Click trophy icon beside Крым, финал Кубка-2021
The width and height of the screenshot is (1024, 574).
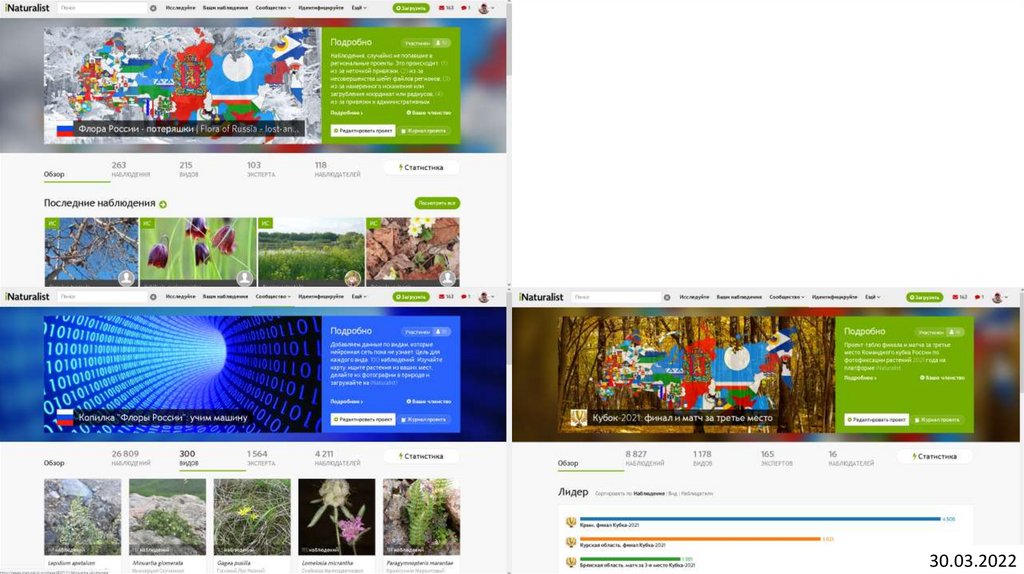[571, 522]
